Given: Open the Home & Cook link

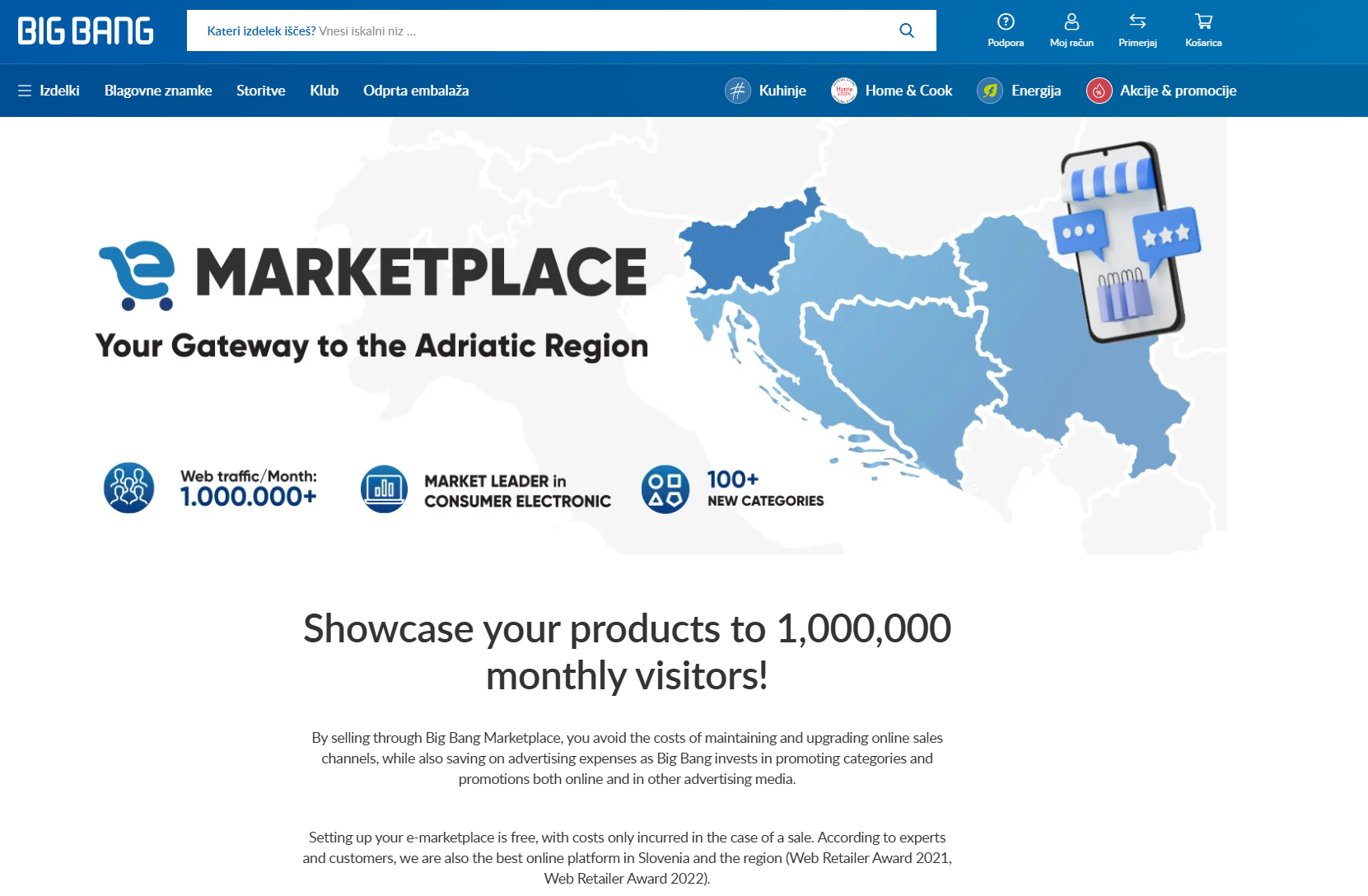Looking at the screenshot, I should [908, 91].
